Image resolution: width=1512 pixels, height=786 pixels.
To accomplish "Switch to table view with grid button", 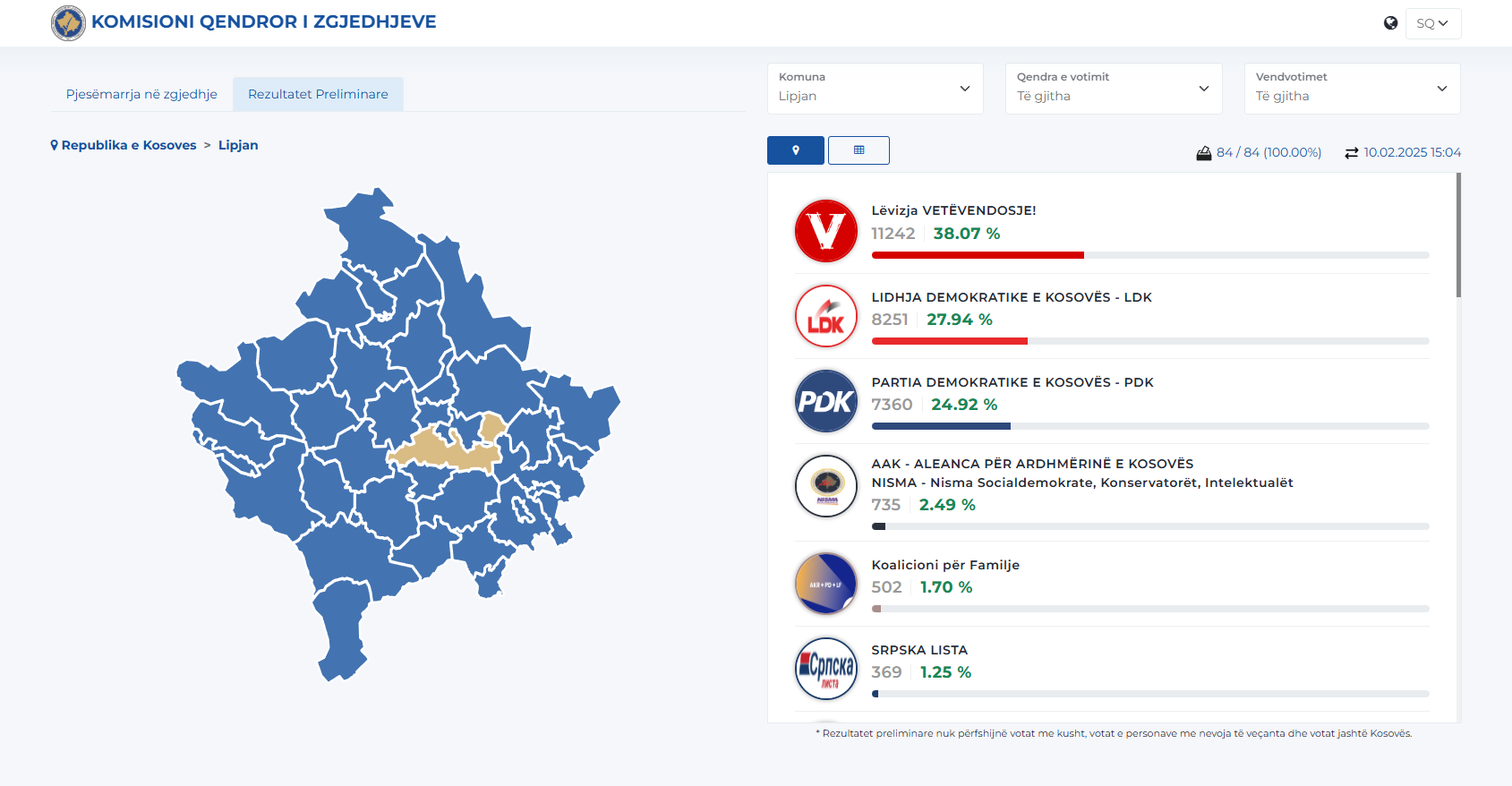I will tap(859, 150).
